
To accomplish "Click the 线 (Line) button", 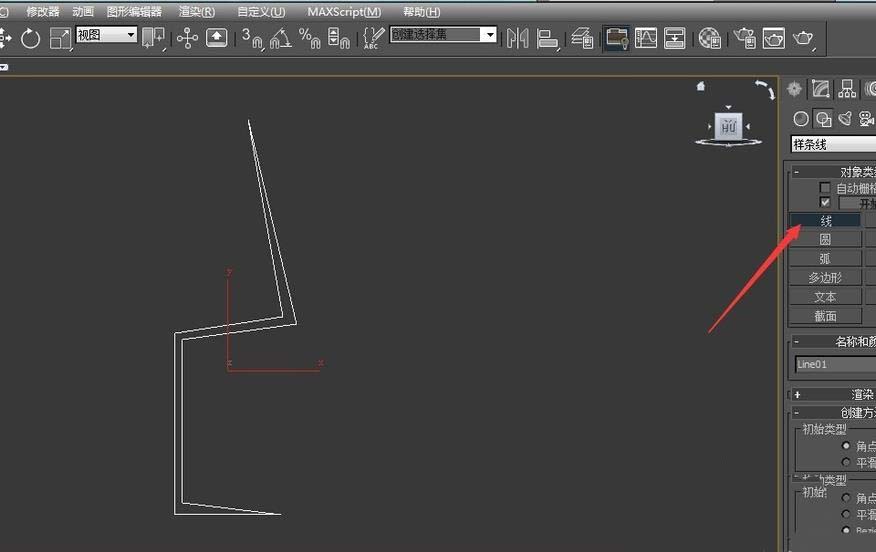I will (x=825, y=221).
